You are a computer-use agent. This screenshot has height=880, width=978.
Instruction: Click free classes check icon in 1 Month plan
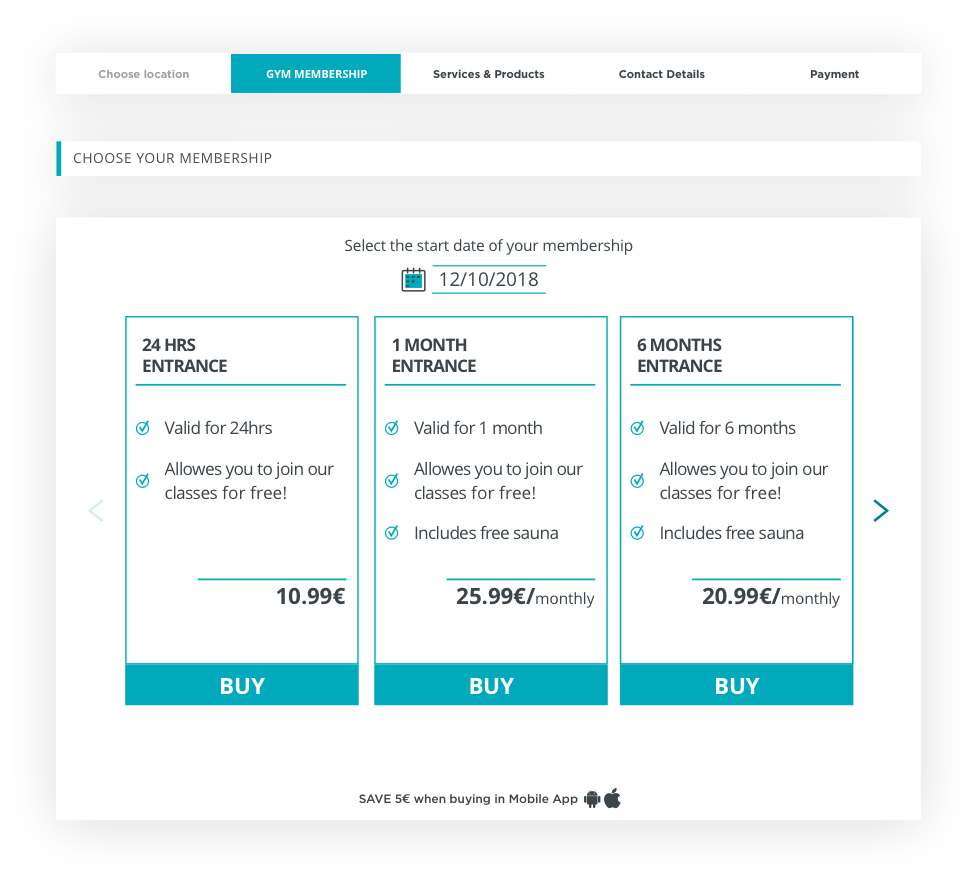(392, 481)
